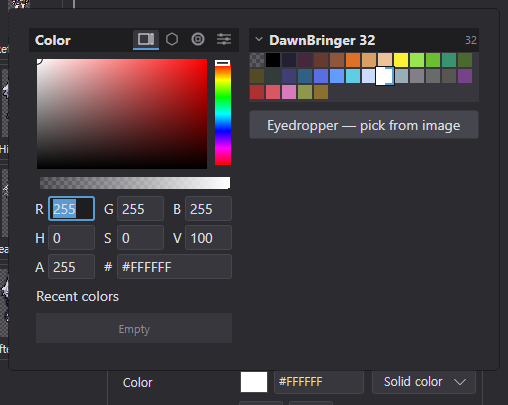Focus the S saturation input field
This screenshot has height=405, width=508.
[140, 238]
